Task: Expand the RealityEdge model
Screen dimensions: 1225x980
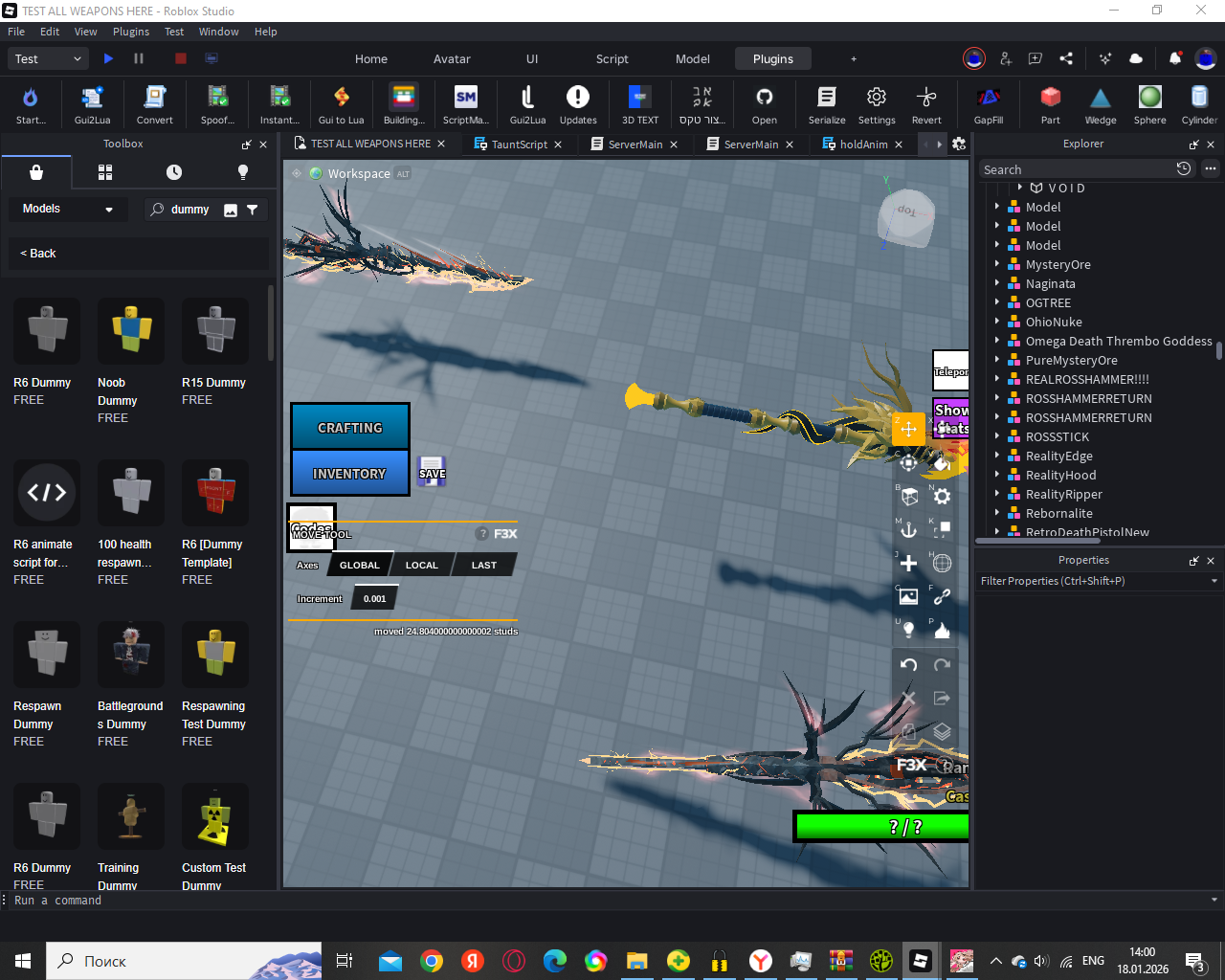Action: click(x=997, y=455)
